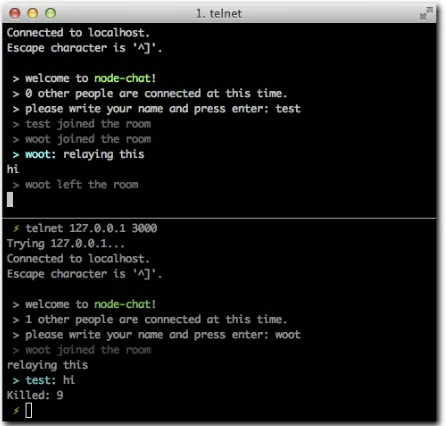Click the 'test joined the room' line
The width and height of the screenshot is (446, 426).
pyautogui.click(x=82, y=124)
